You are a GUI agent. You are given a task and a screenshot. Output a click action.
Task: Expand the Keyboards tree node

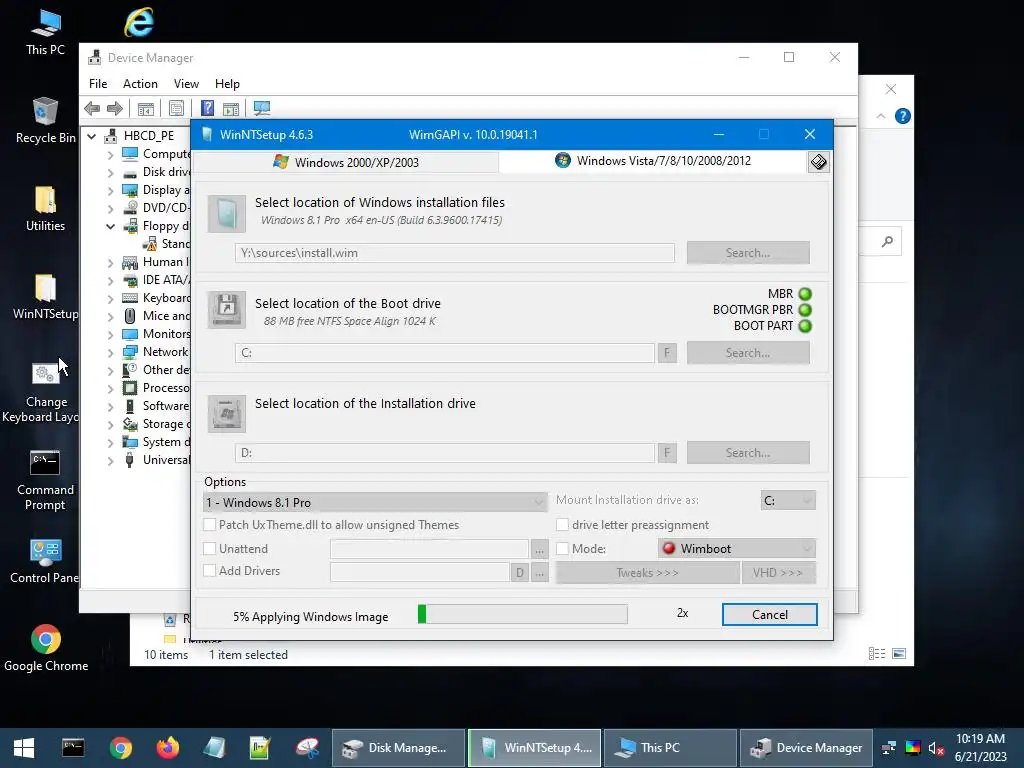tap(110, 298)
